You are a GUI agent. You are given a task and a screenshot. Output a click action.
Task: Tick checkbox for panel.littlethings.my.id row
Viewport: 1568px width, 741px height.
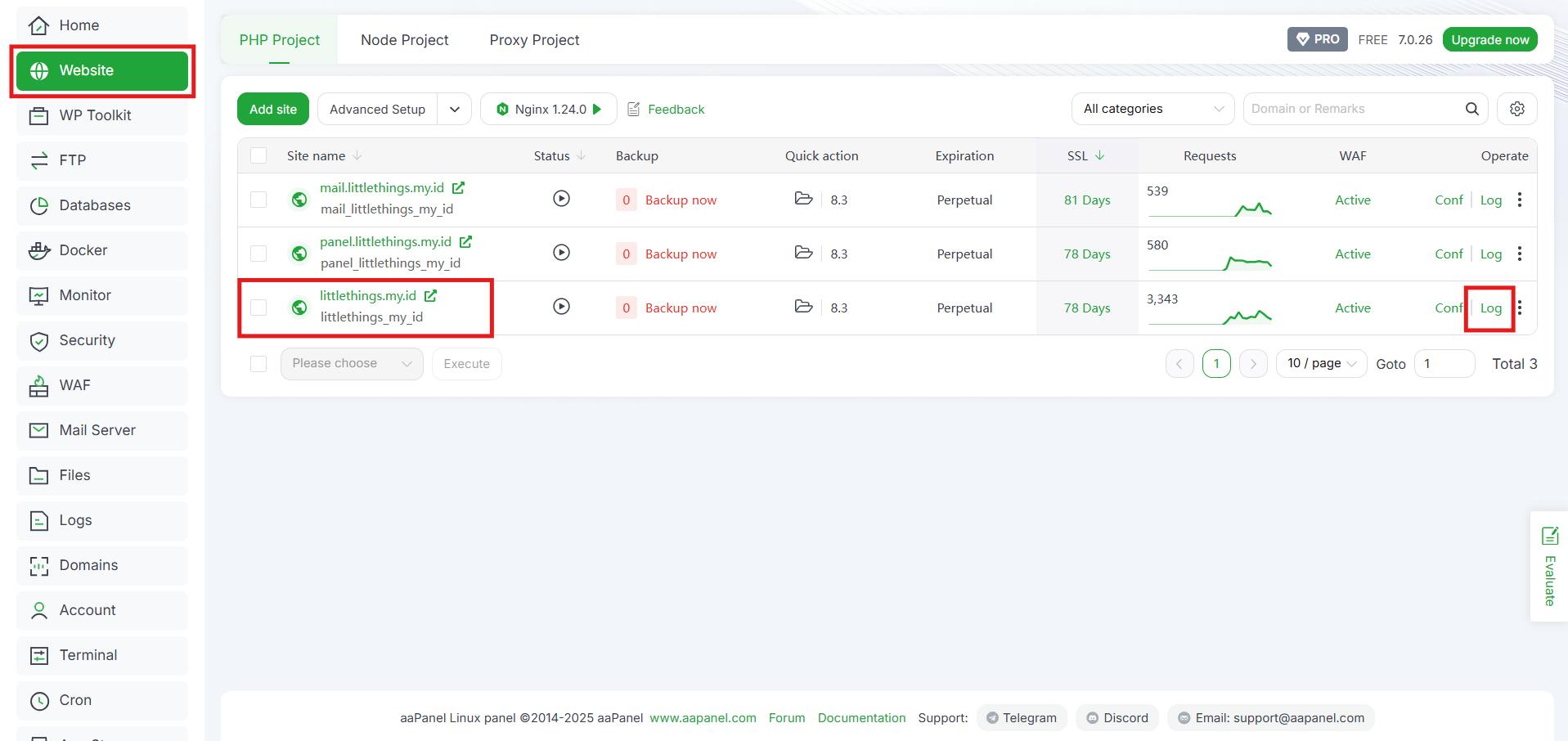(x=258, y=254)
